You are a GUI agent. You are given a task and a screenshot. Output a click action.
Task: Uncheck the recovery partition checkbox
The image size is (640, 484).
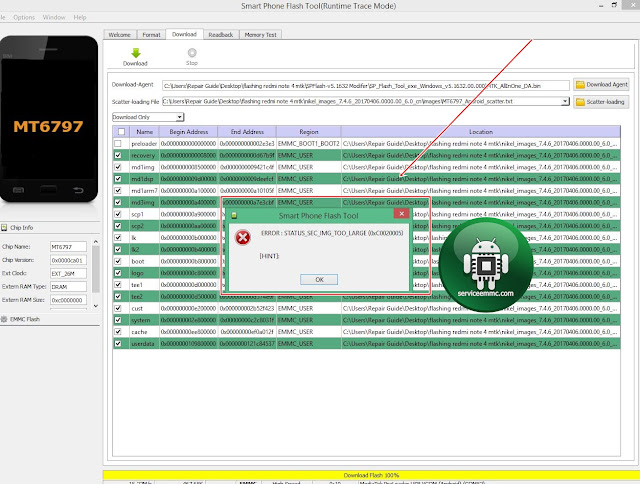pyautogui.click(x=118, y=155)
